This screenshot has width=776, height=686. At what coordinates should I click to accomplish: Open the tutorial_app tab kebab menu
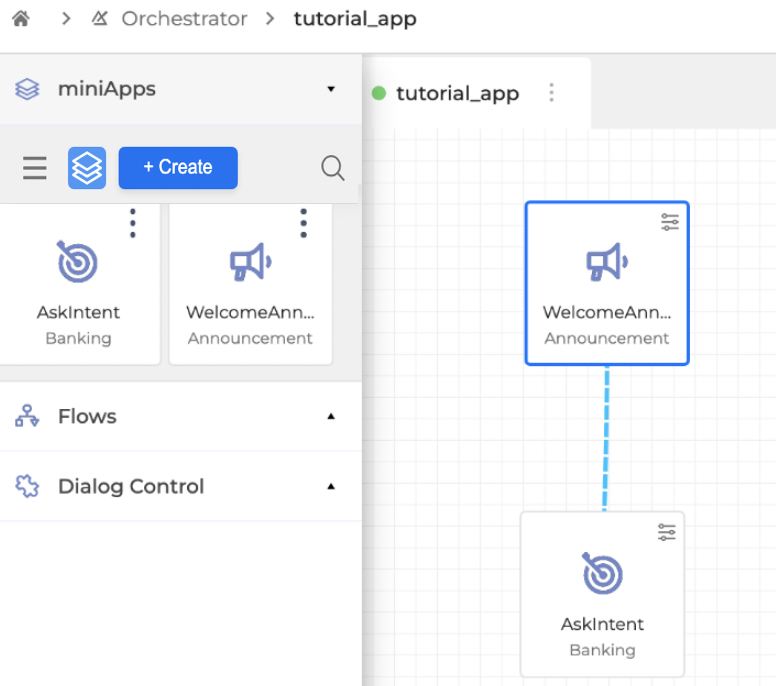(x=551, y=93)
